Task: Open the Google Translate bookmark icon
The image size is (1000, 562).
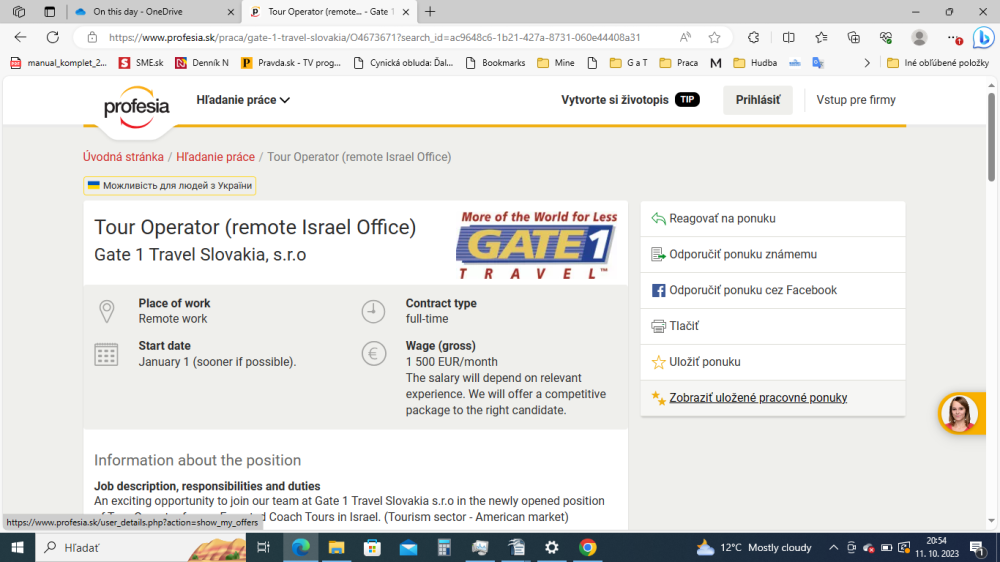Action: click(x=818, y=63)
